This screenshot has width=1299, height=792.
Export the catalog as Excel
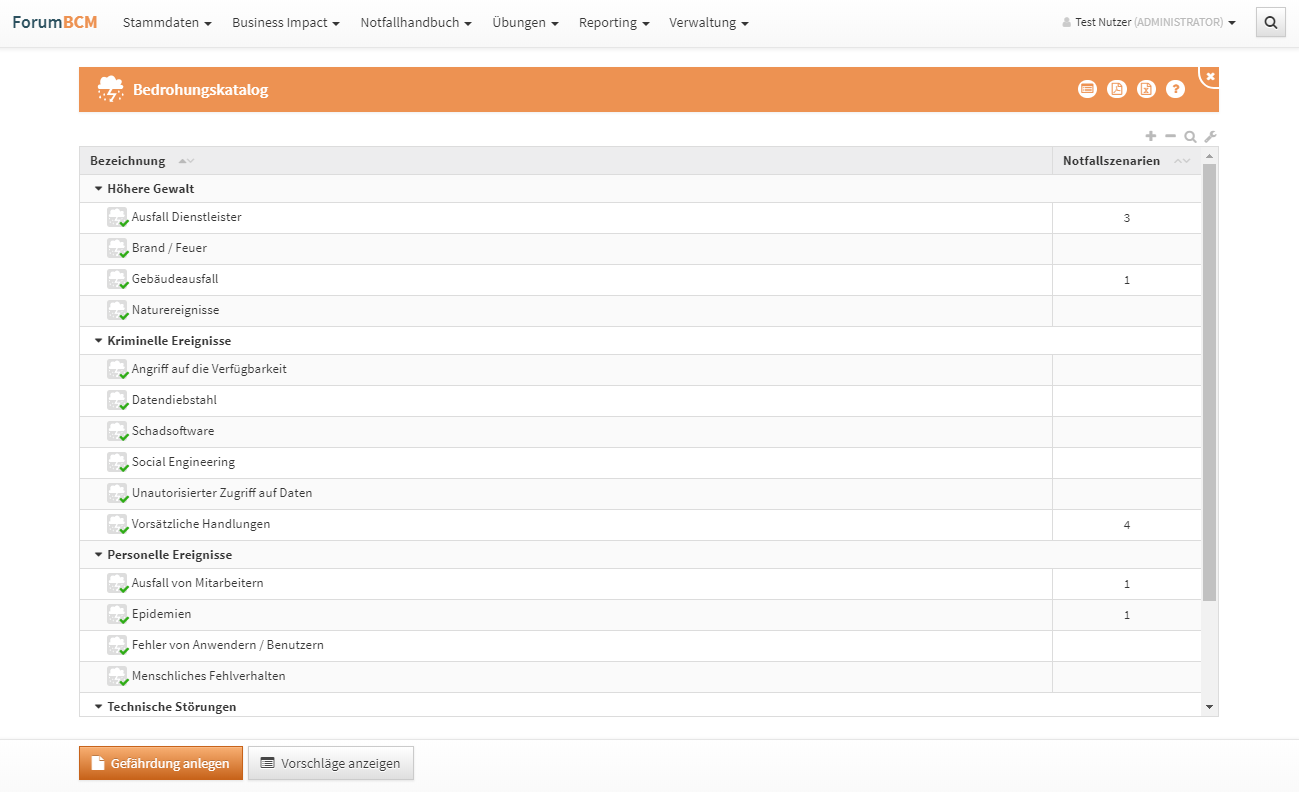[x=1146, y=89]
